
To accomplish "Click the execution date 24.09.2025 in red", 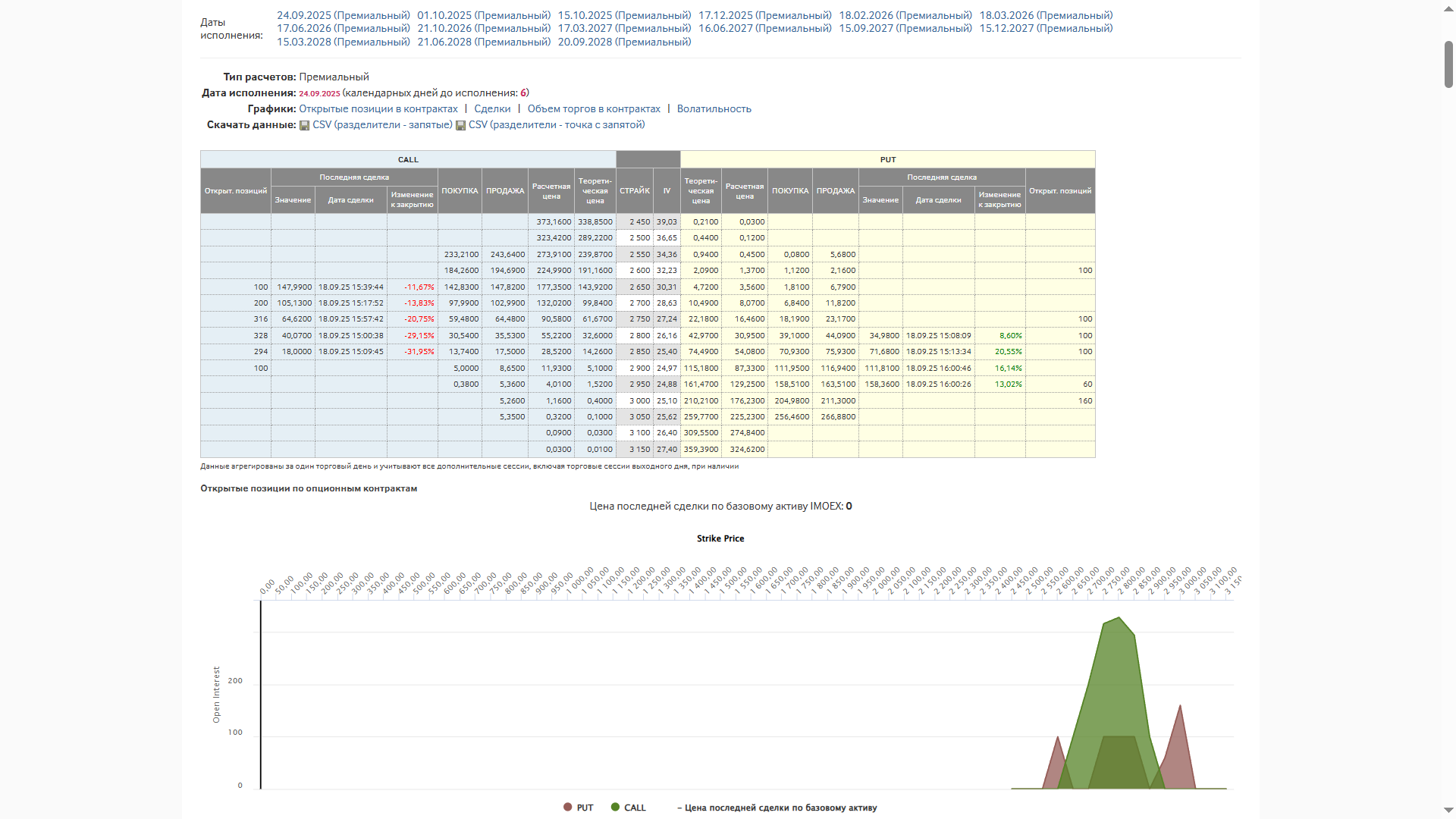I will coord(319,94).
